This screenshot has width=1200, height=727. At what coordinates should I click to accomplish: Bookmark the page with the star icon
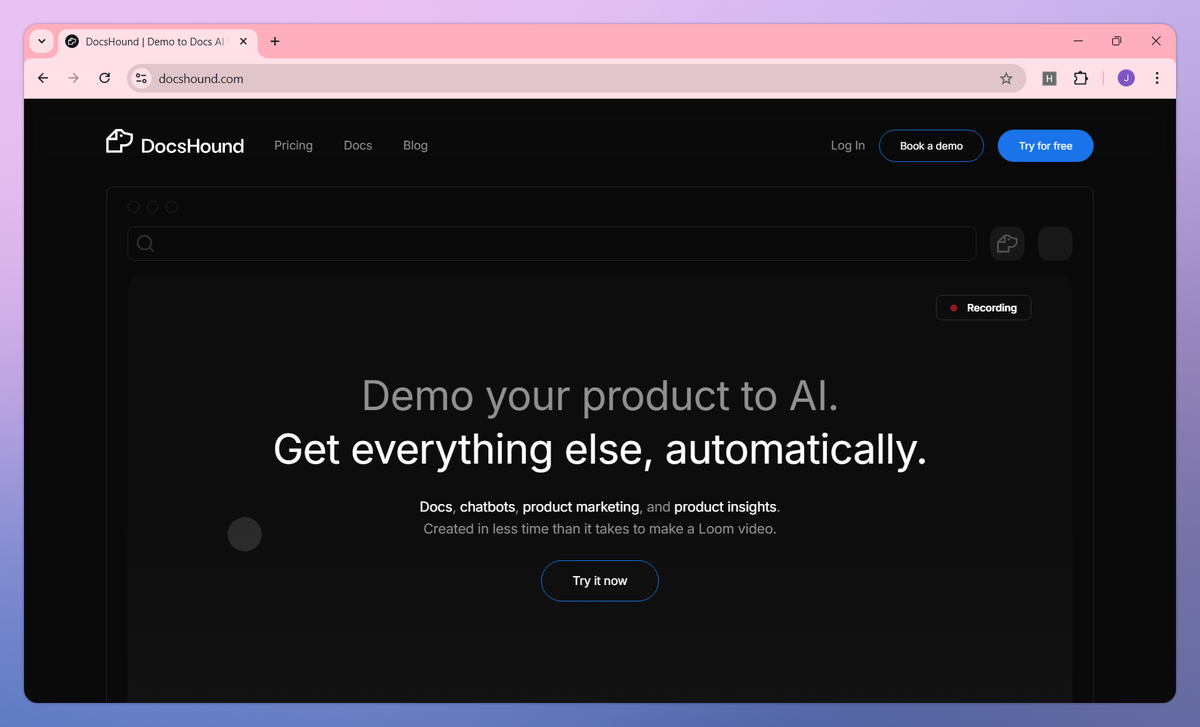click(1006, 77)
